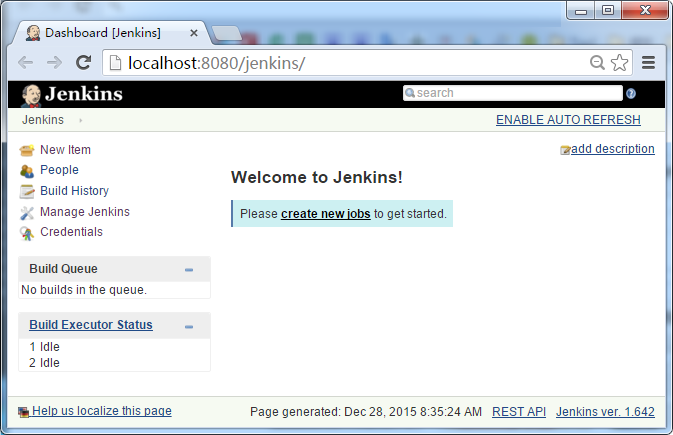Click the Jenkins breadcrumb link
The image size is (673, 435).
[43, 120]
